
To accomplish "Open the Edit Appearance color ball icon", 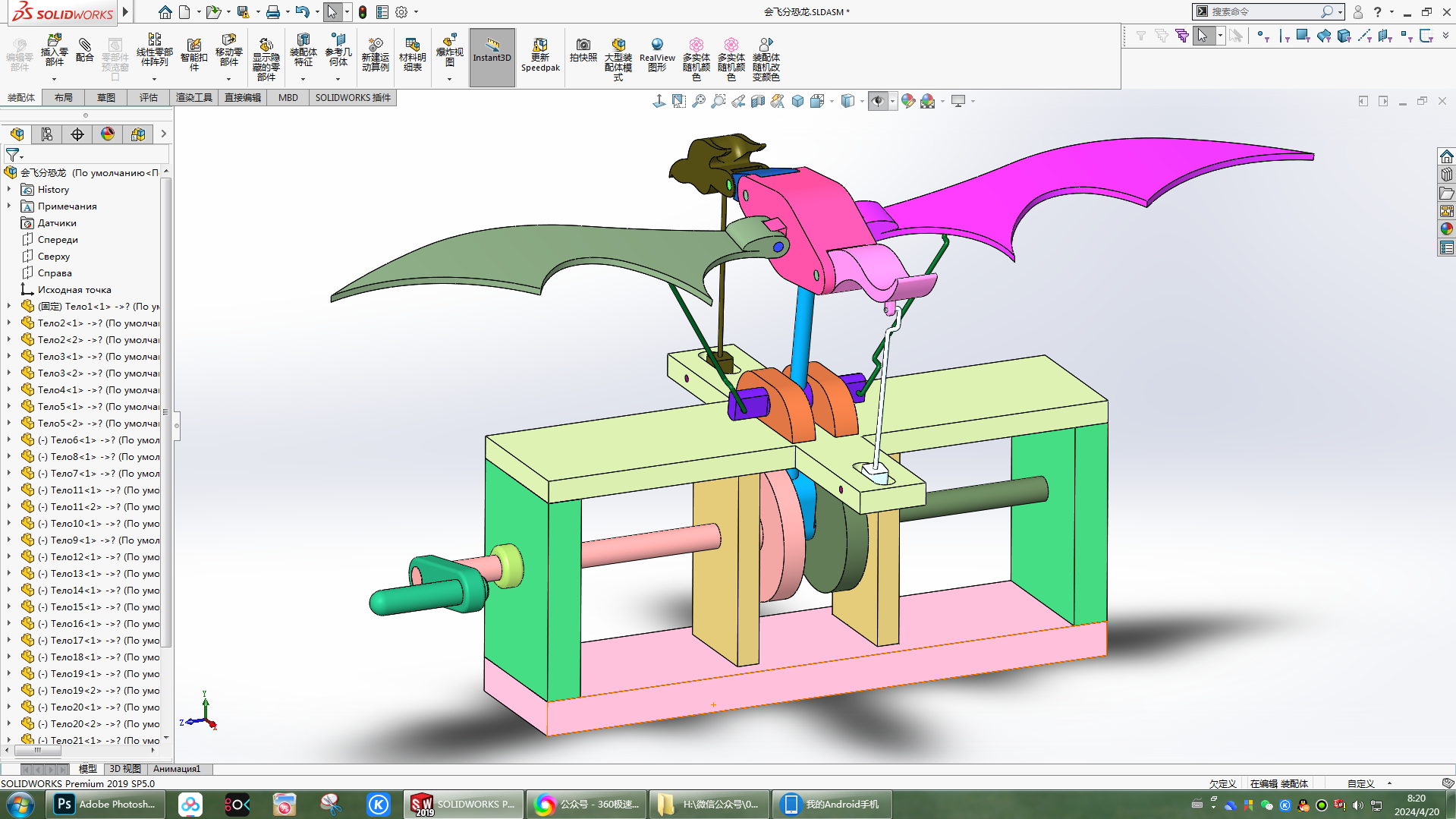I will click(x=907, y=101).
